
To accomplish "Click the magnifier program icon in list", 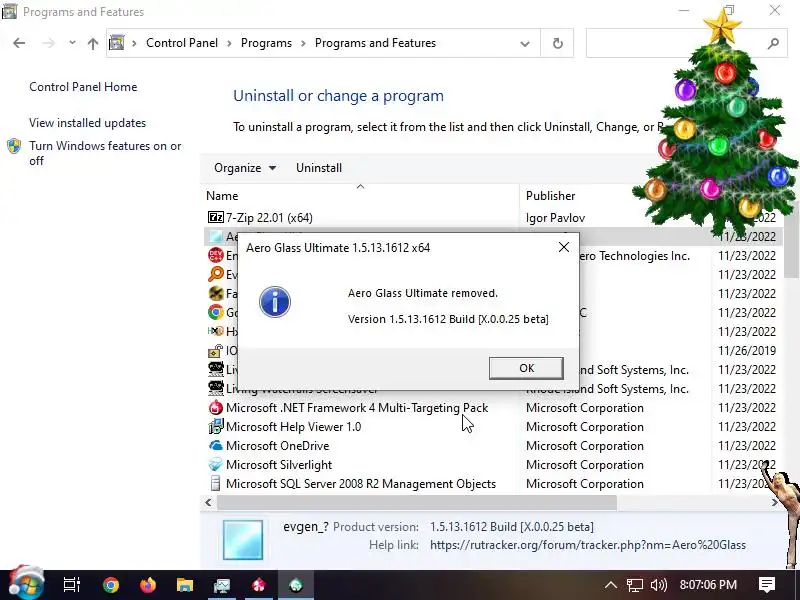I will 216,274.
